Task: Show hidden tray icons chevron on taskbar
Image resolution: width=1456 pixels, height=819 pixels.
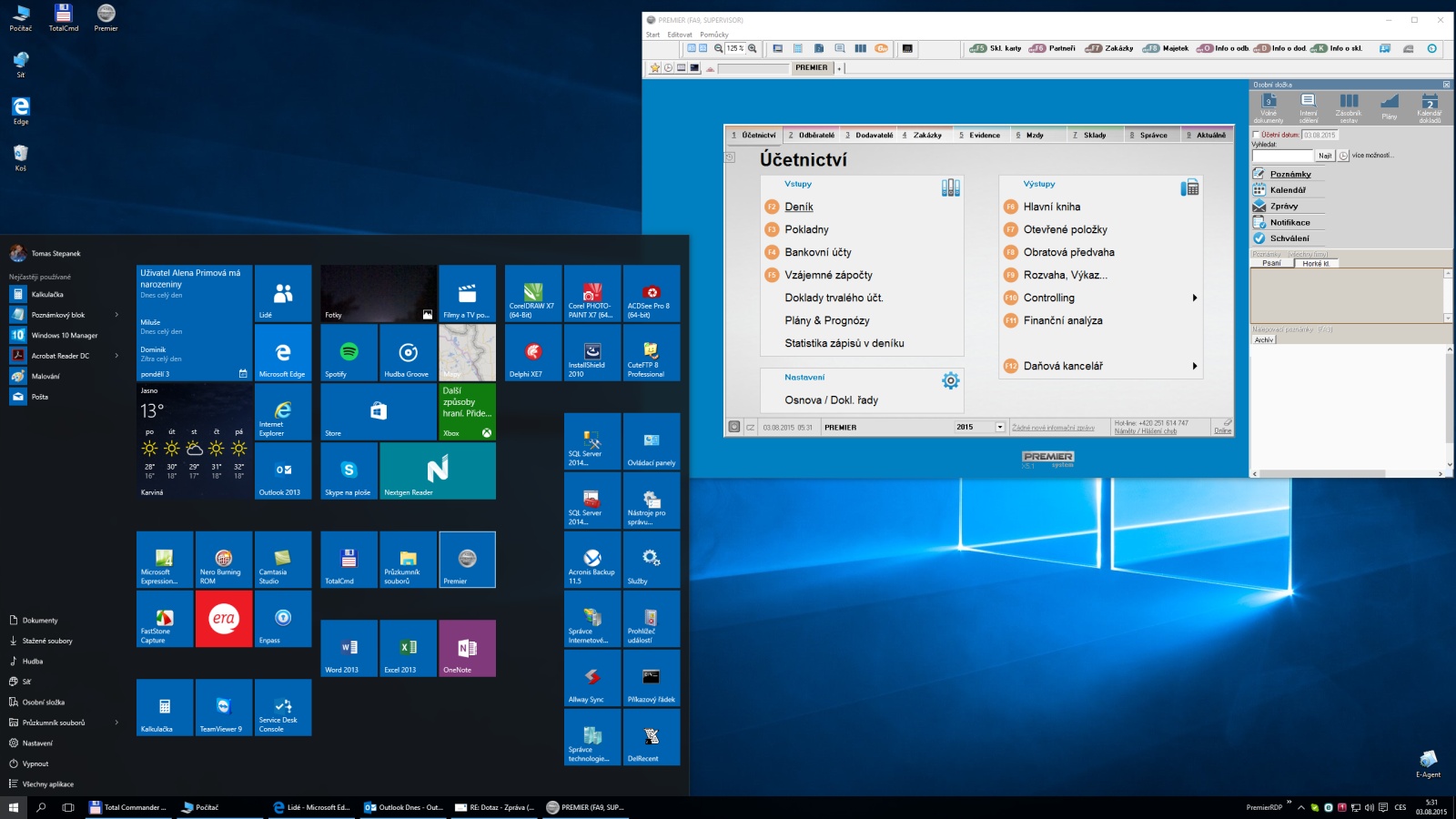Action: 1301,807
